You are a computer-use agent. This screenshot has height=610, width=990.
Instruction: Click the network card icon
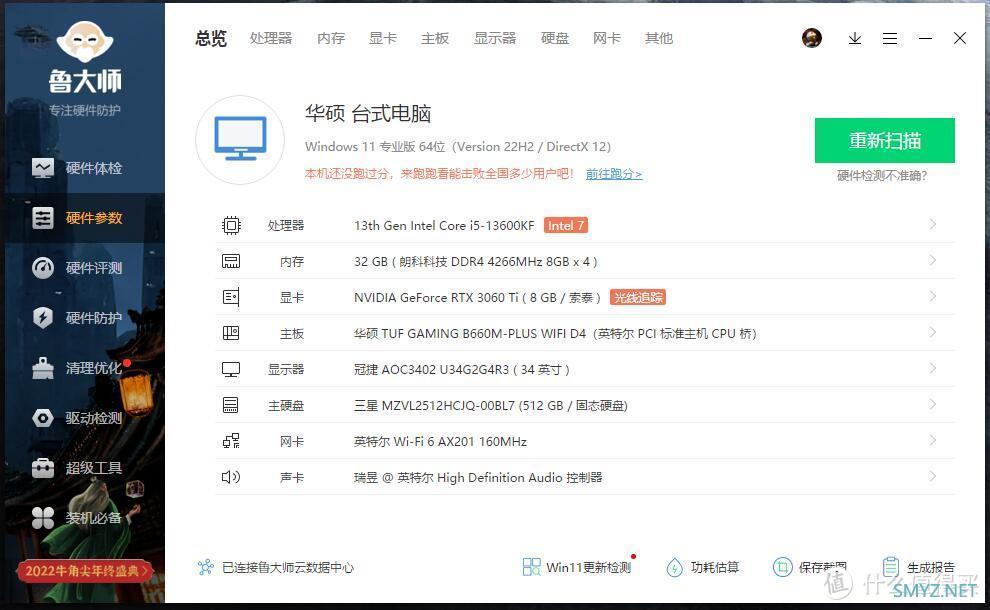[231, 441]
